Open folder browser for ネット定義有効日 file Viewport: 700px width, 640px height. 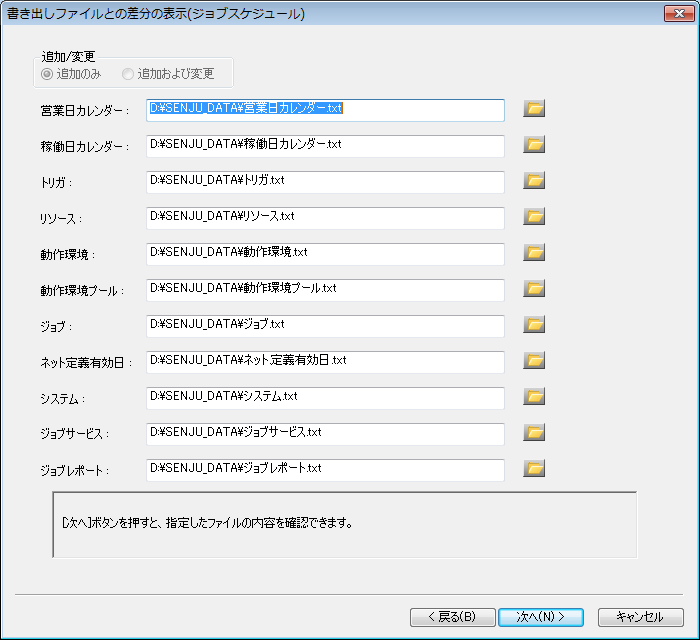coord(534,360)
